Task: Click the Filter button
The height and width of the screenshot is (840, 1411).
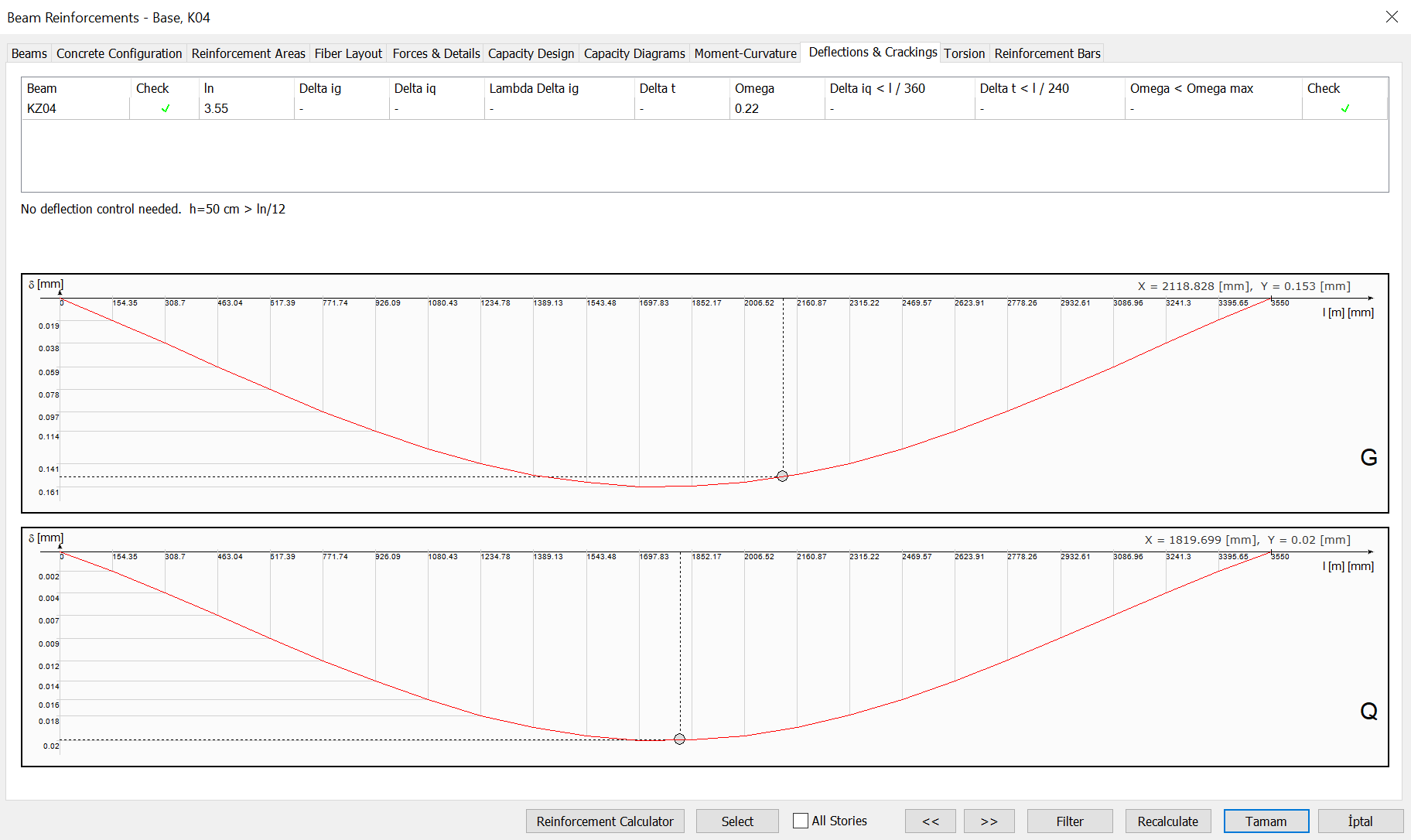Action: [x=1069, y=821]
